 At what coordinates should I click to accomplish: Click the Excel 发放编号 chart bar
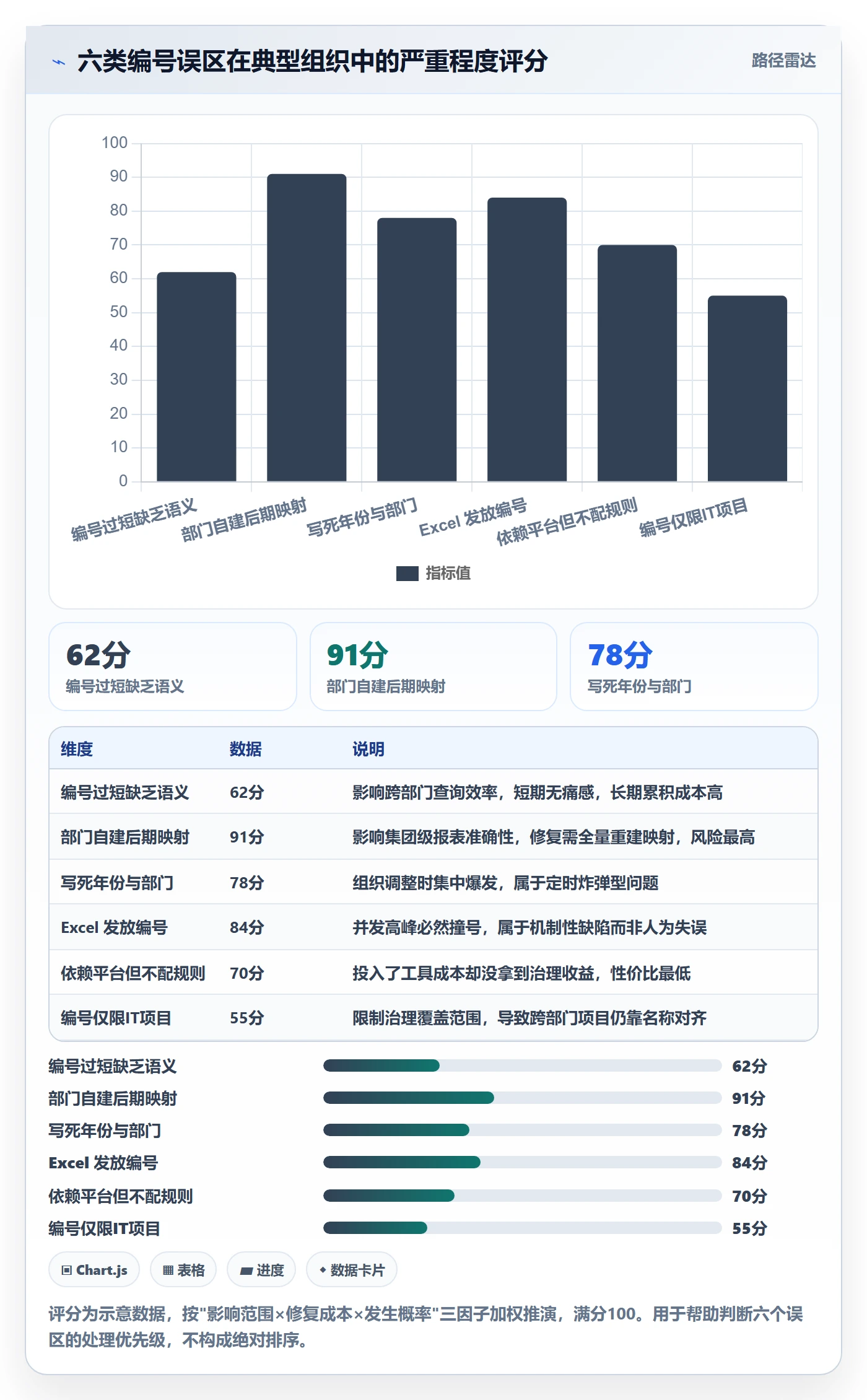pyautogui.click(x=527, y=339)
